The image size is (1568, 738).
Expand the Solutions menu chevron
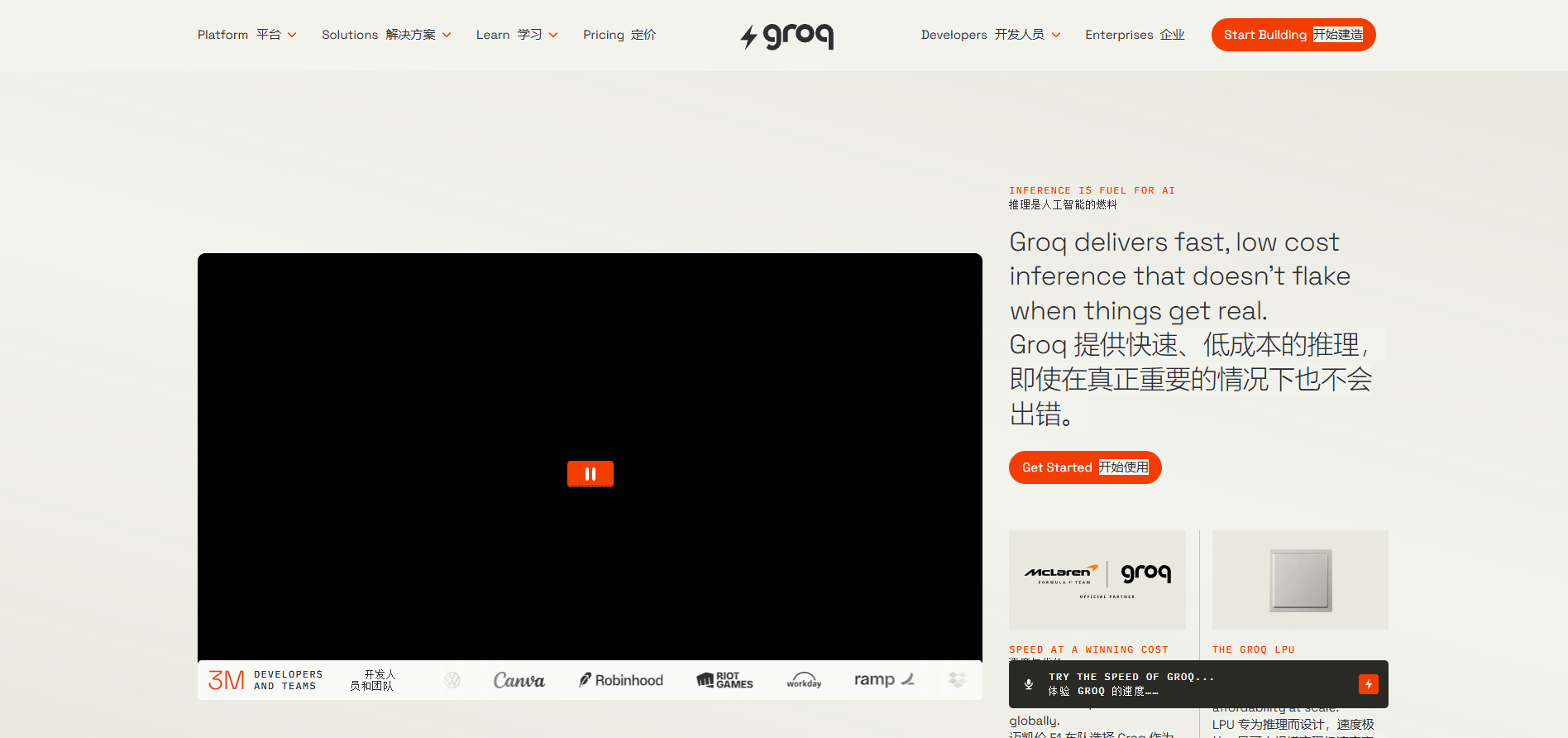pyautogui.click(x=447, y=35)
